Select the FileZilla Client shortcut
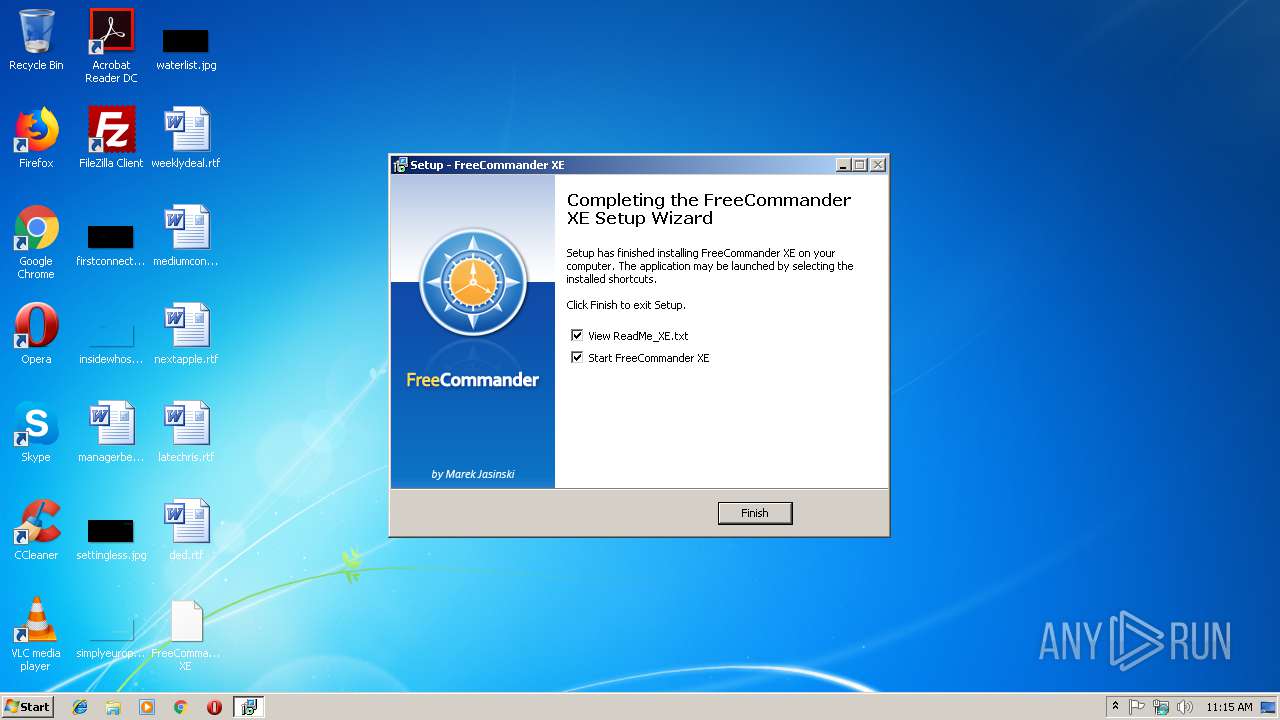The image size is (1280, 720). tap(111, 138)
